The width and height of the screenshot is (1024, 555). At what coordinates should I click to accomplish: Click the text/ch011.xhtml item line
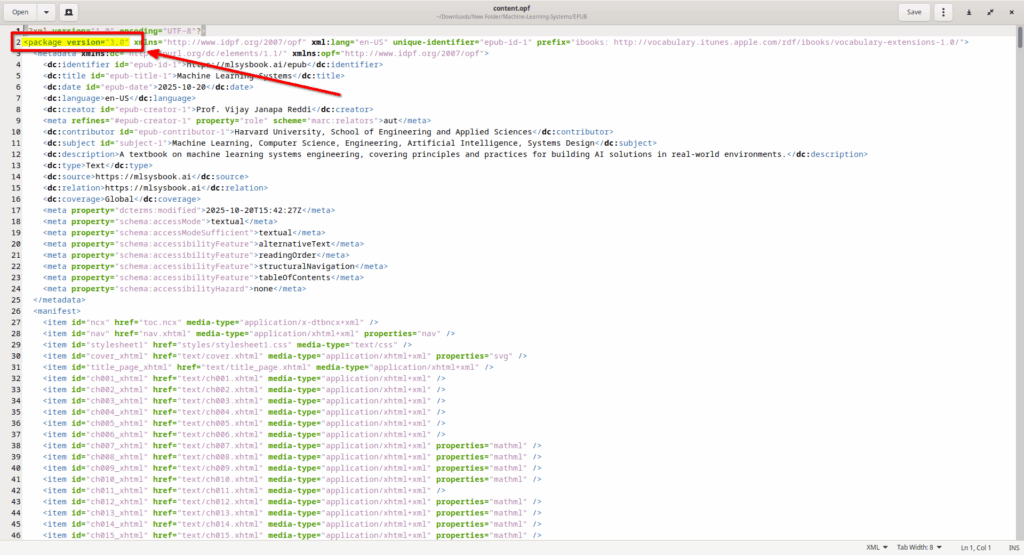coord(244,490)
